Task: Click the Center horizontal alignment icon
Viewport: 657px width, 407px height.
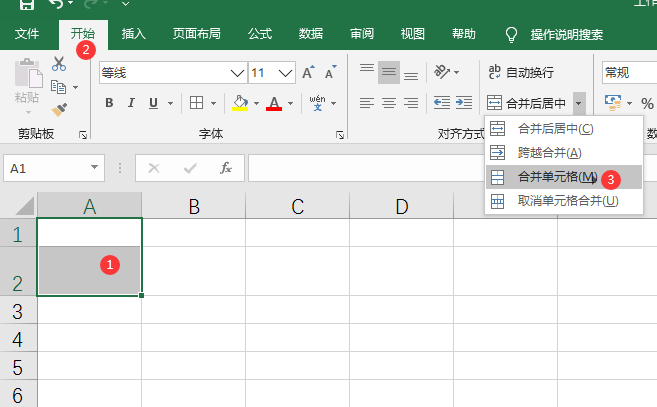Action: [x=389, y=103]
